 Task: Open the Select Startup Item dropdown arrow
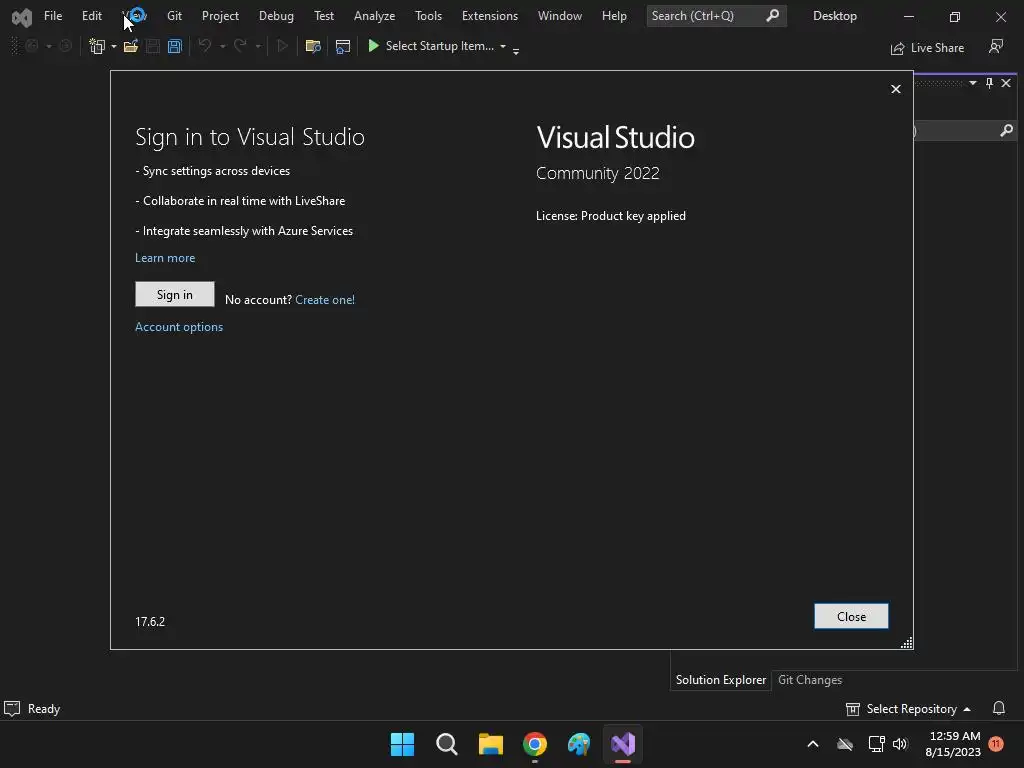pos(503,46)
